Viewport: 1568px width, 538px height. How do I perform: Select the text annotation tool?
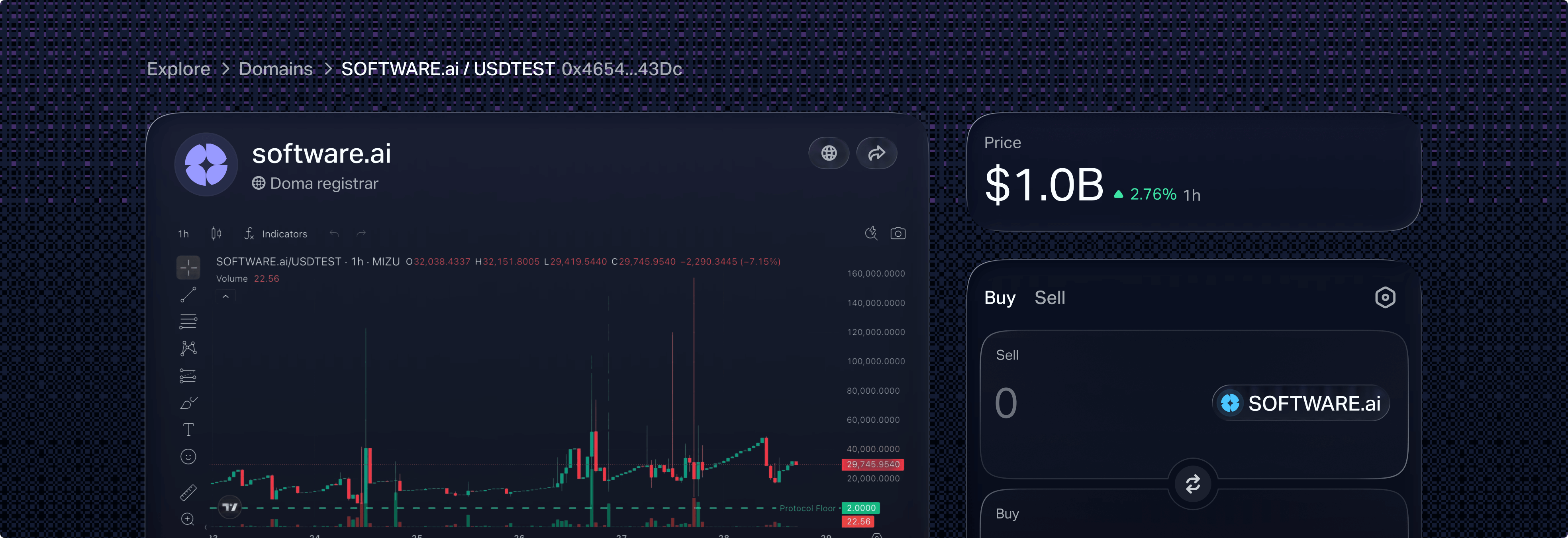click(x=188, y=430)
